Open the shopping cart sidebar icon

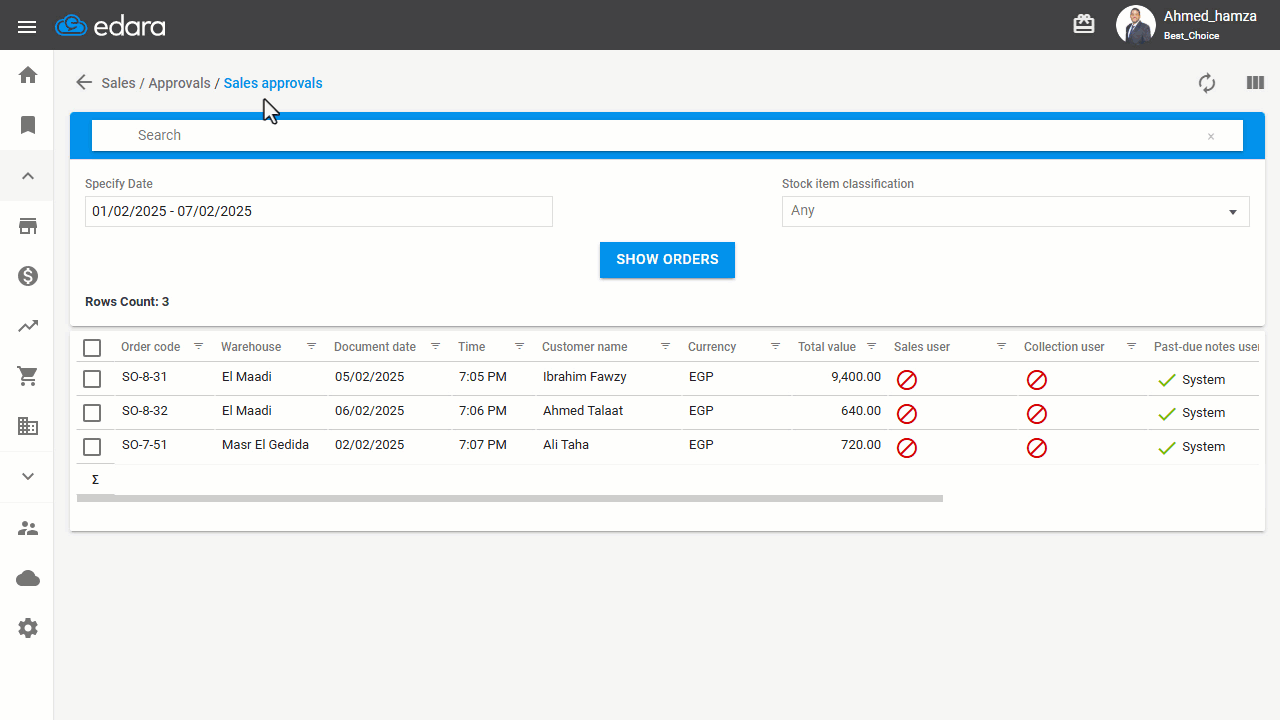point(28,376)
